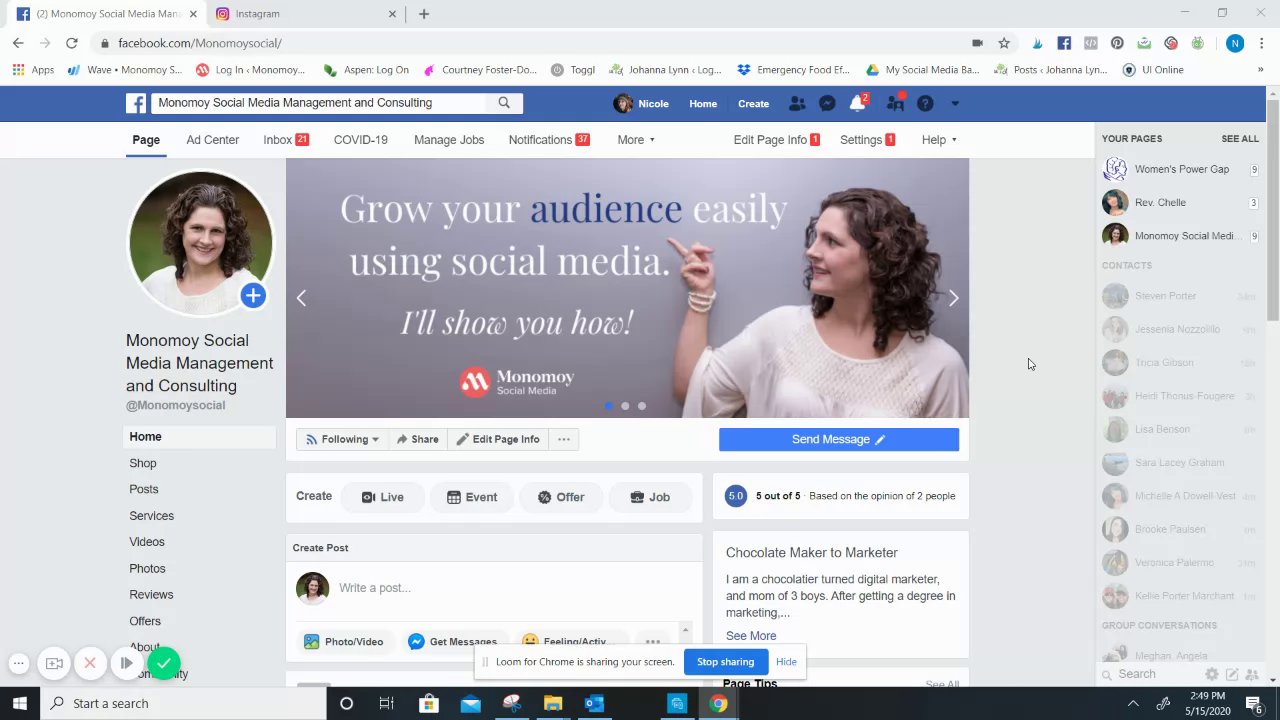Click the search magnifier in Facebook's search bar
1280x720 pixels.
[x=504, y=103]
